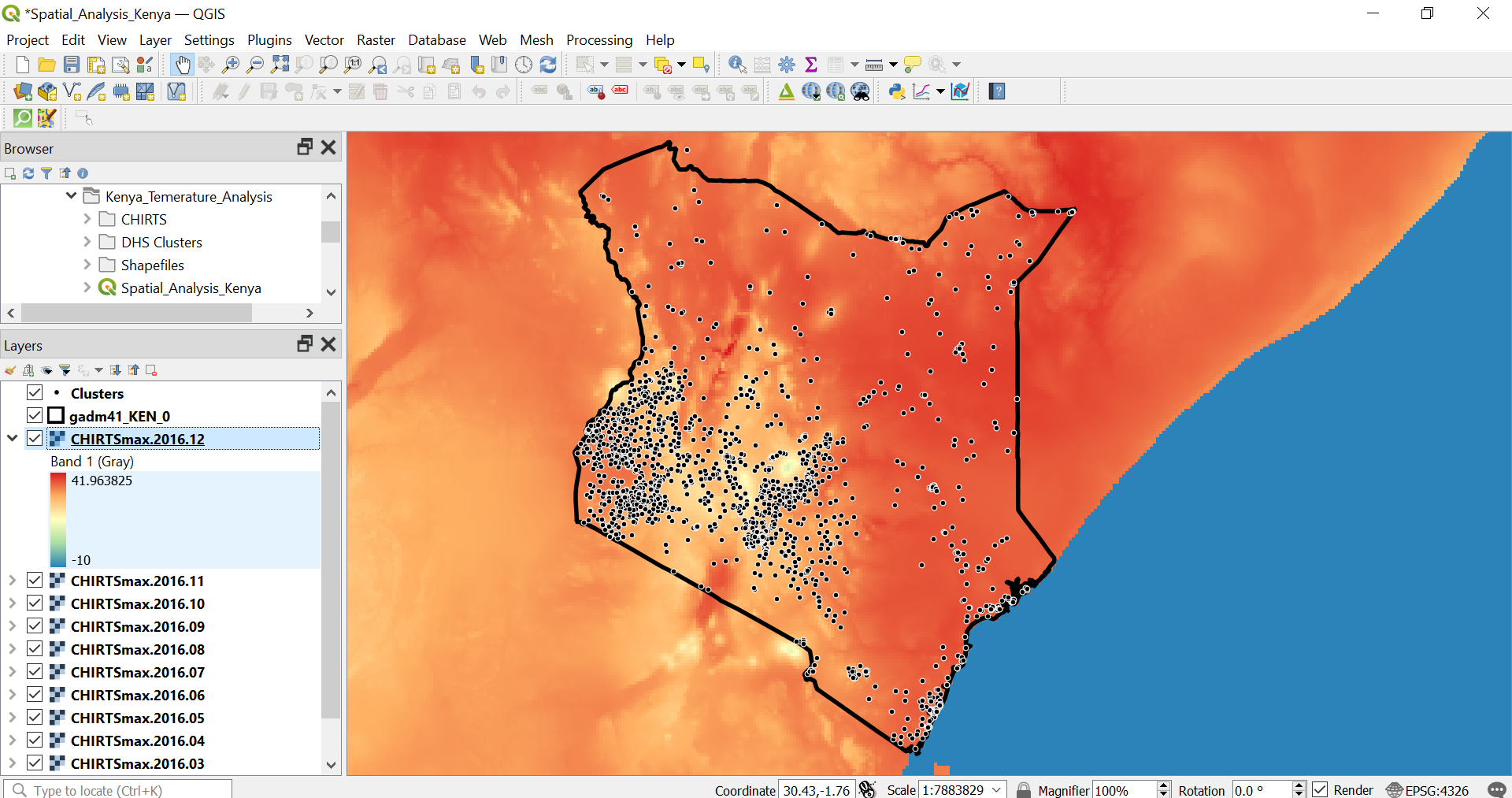Open the Plugins menu
Viewport: 1512px width, 798px height.
(x=269, y=39)
